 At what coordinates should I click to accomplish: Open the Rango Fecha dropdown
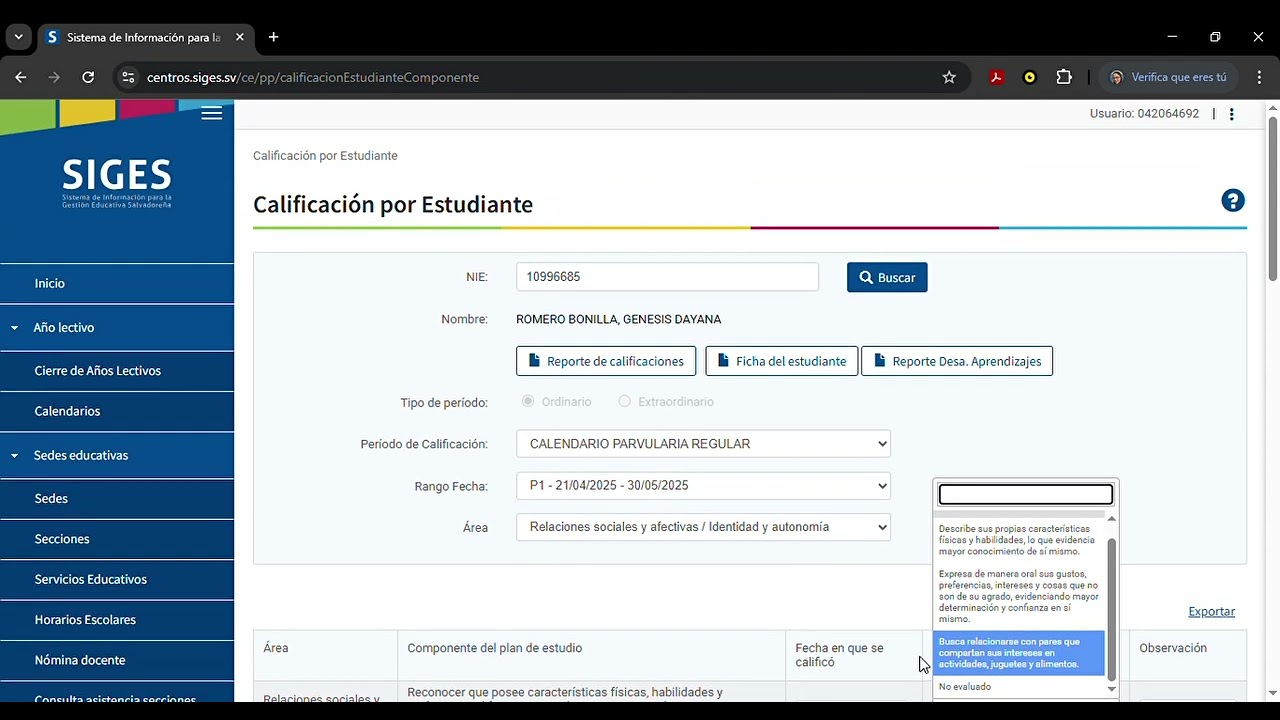click(x=703, y=485)
